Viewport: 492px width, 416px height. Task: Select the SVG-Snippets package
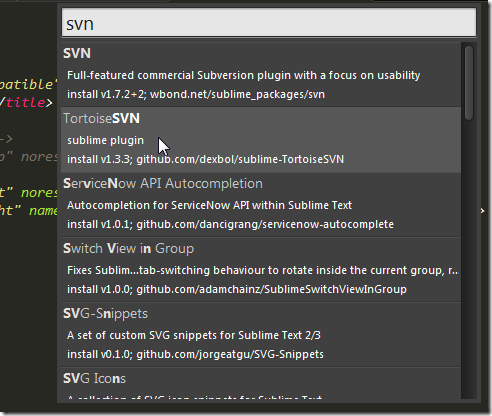pyautogui.click(x=261, y=335)
